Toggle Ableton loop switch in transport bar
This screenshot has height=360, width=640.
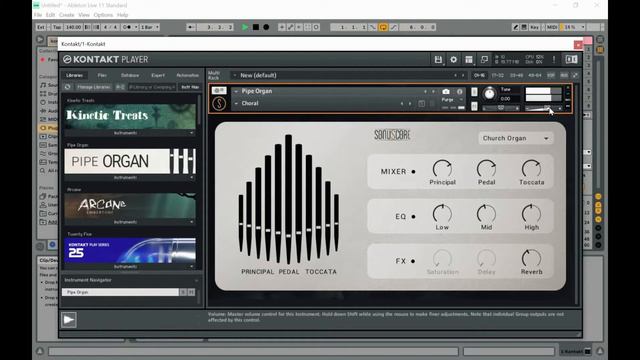point(383,27)
